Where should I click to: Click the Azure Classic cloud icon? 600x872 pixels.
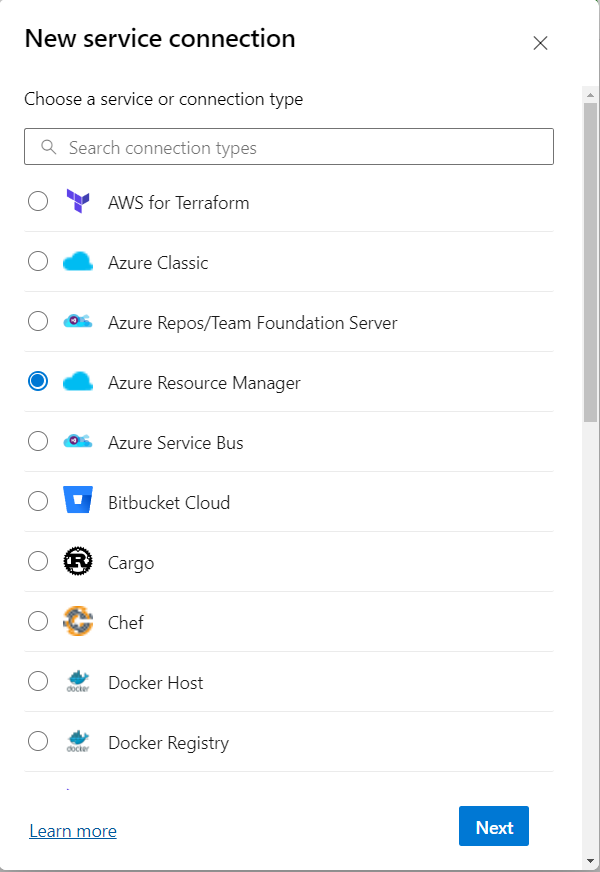point(78,261)
